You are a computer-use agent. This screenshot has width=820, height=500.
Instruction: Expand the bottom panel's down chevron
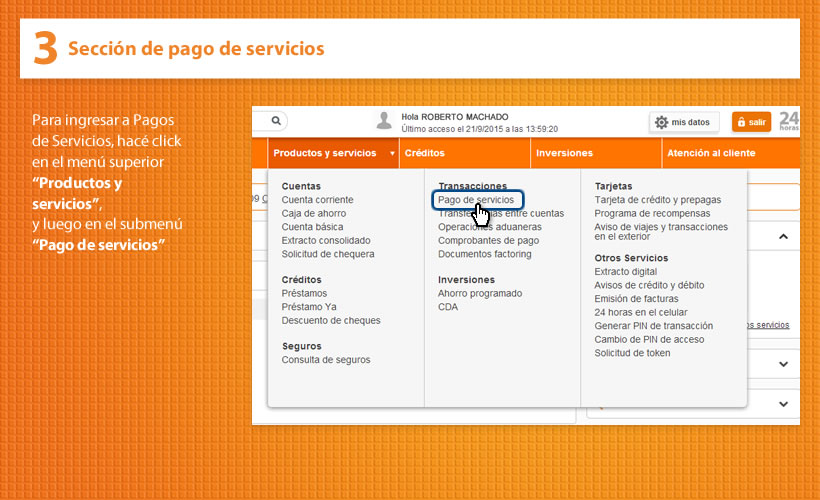(783, 401)
